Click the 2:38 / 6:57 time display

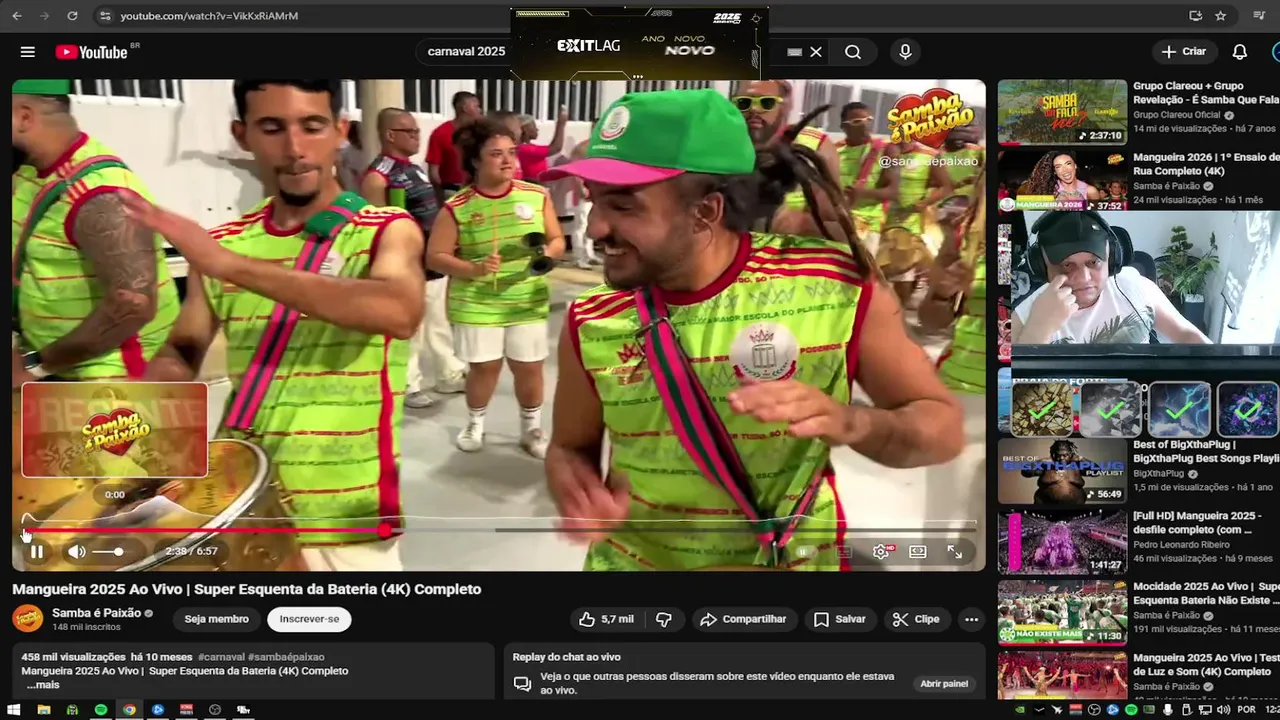tap(192, 552)
